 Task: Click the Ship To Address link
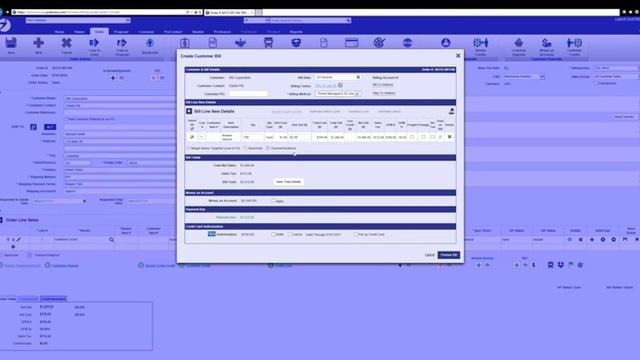pos(384,93)
